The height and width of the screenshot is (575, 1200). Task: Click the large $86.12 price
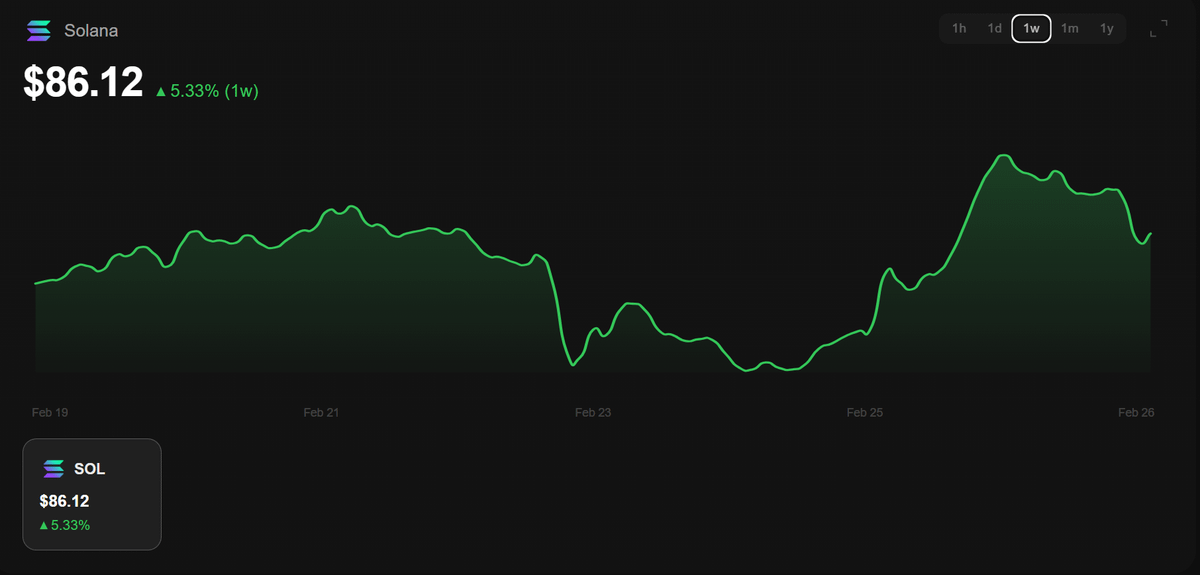84,83
